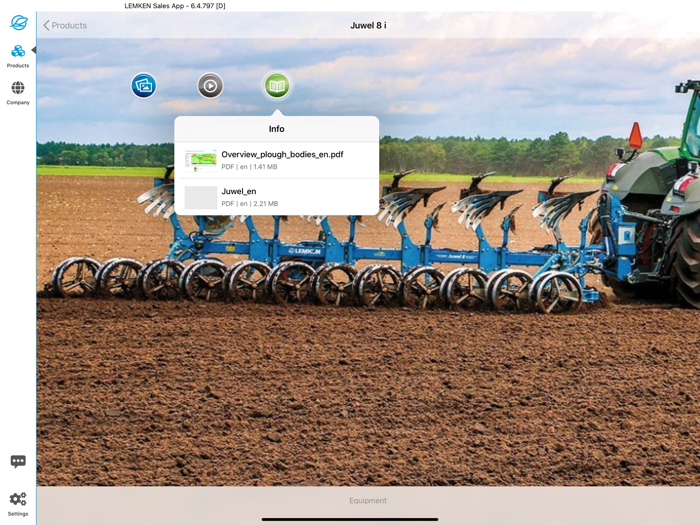700x525 pixels.
Task: Collapse sidebar using the small arrow handle
Action: [x=33, y=50]
